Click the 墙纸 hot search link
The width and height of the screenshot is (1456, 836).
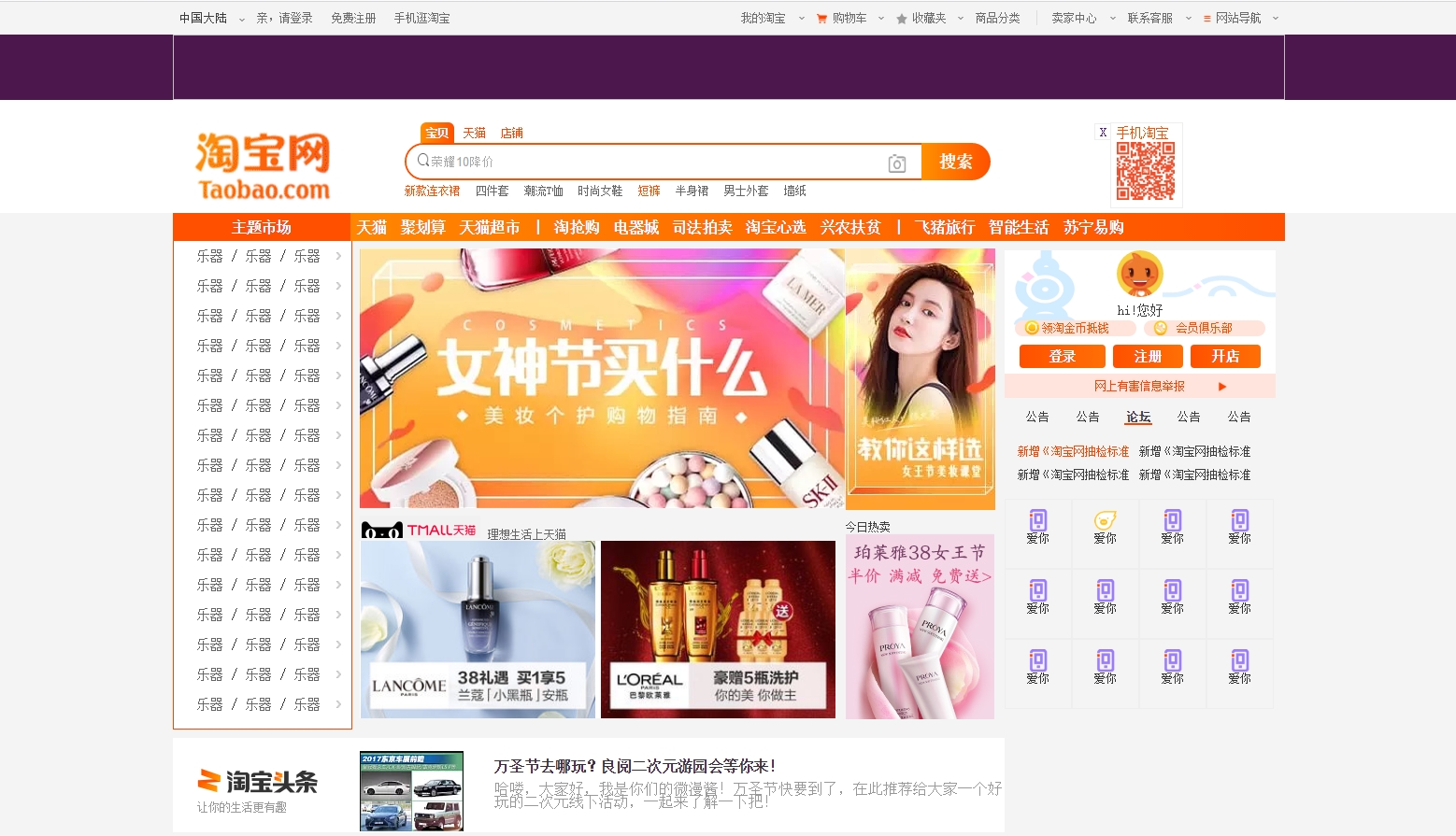tap(795, 191)
